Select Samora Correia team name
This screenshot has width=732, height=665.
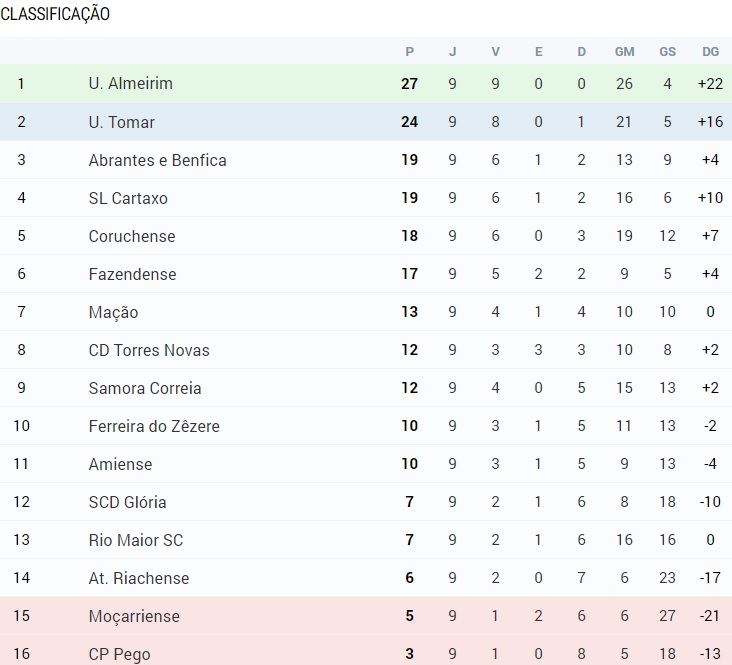tap(145, 388)
